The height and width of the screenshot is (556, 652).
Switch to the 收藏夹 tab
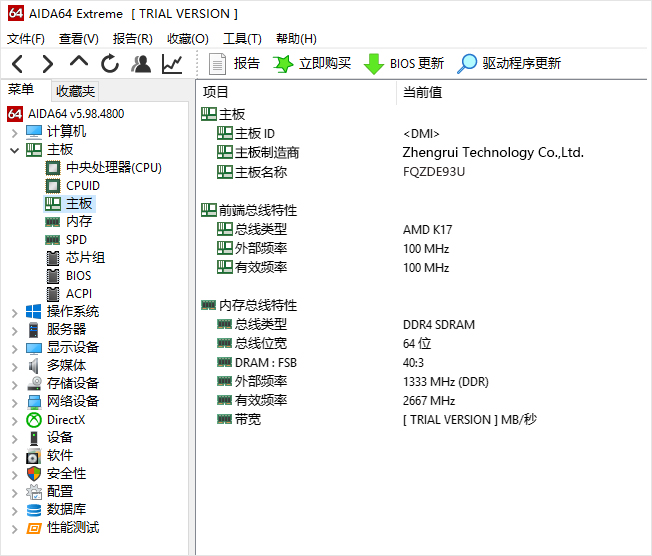(75, 91)
